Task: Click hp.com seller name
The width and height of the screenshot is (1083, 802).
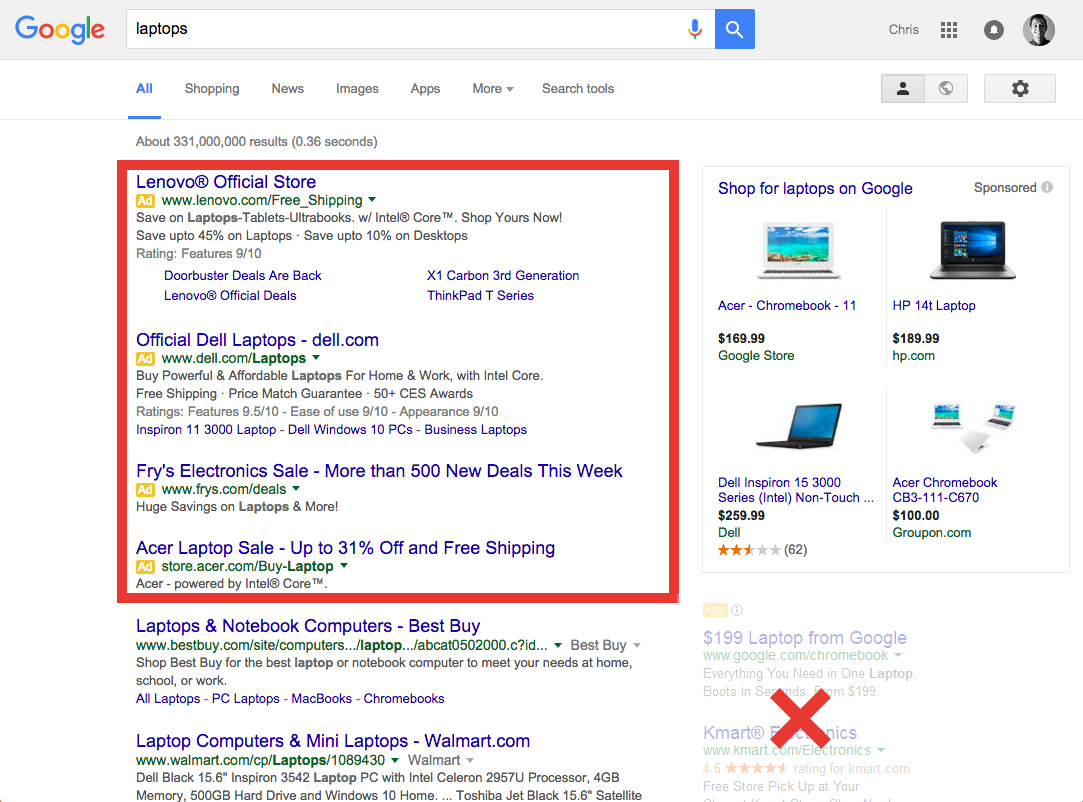Action: click(x=913, y=356)
